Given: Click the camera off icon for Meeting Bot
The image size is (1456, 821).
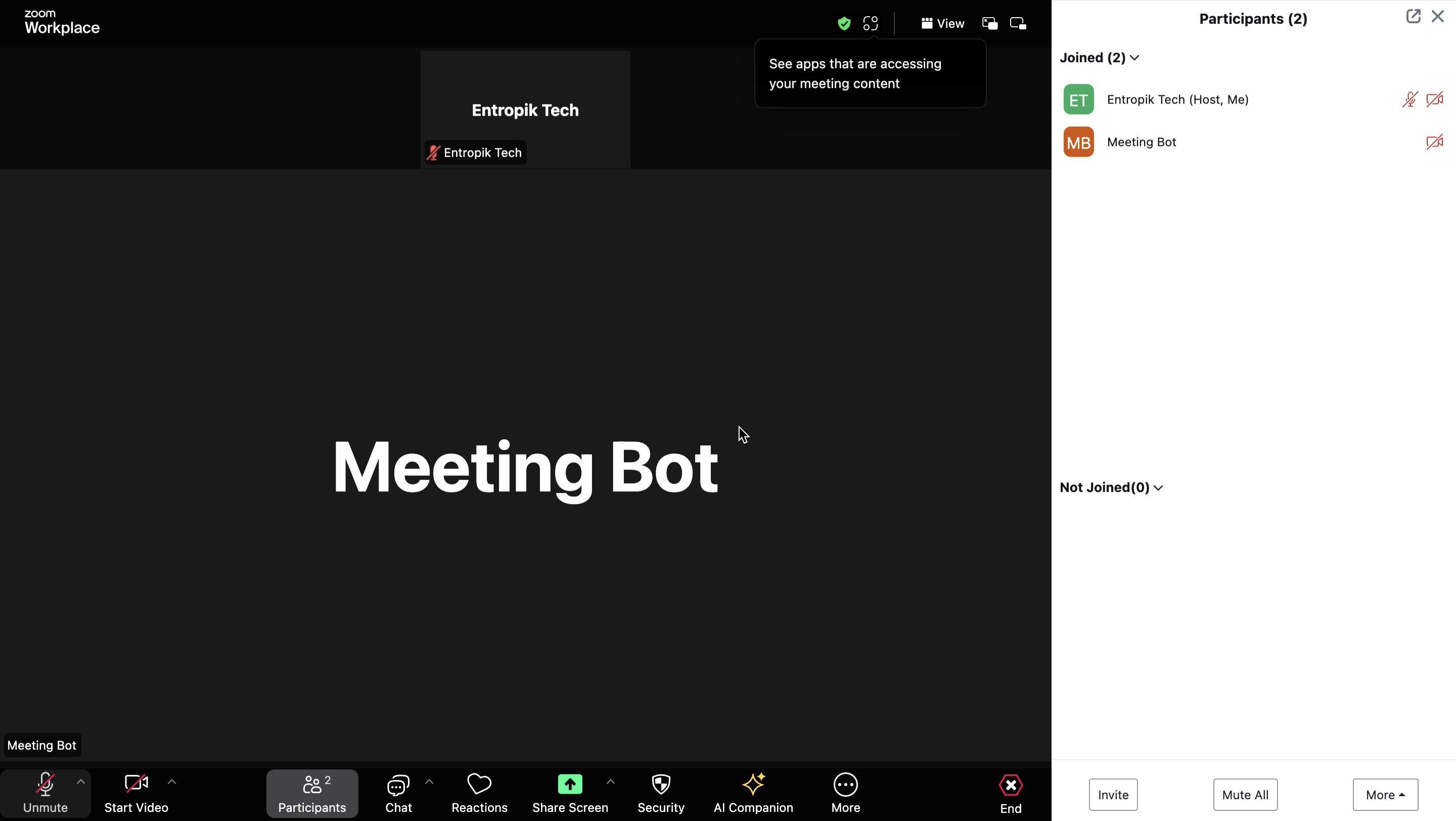Looking at the screenshot, I should point(1435,142).
